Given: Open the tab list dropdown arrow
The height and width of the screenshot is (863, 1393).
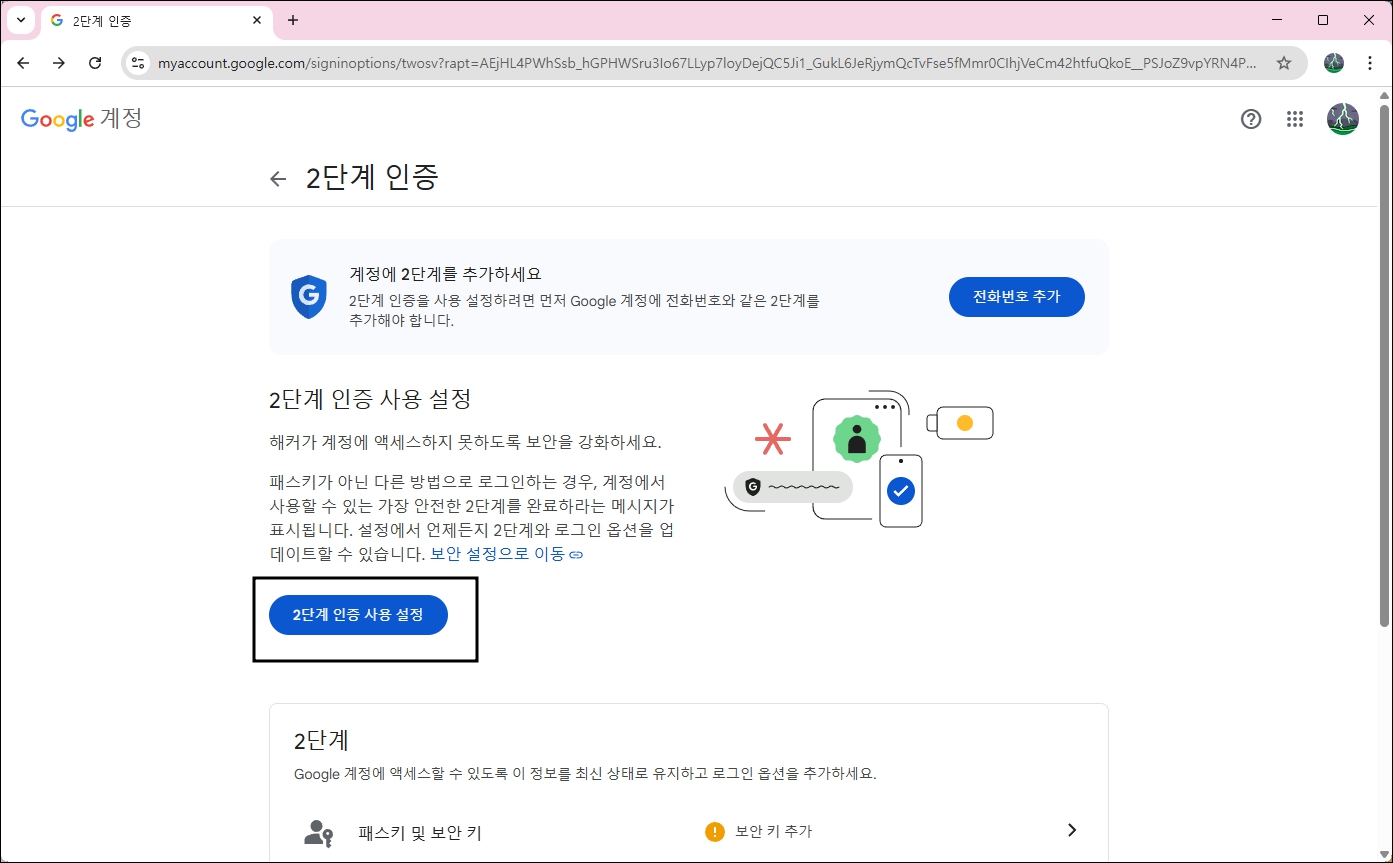Looking at the screenshot, I should click(21, 20).
